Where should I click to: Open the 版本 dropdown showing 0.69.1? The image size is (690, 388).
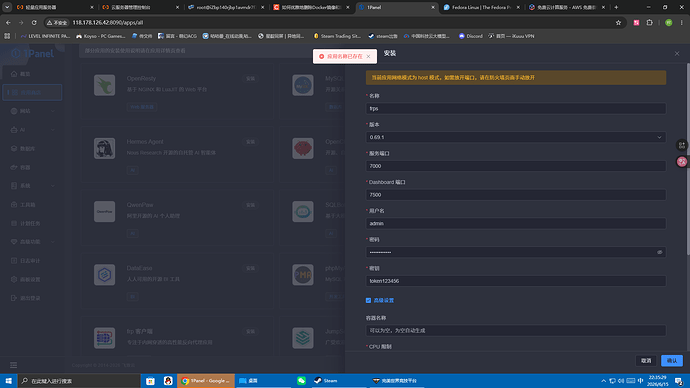516,137
